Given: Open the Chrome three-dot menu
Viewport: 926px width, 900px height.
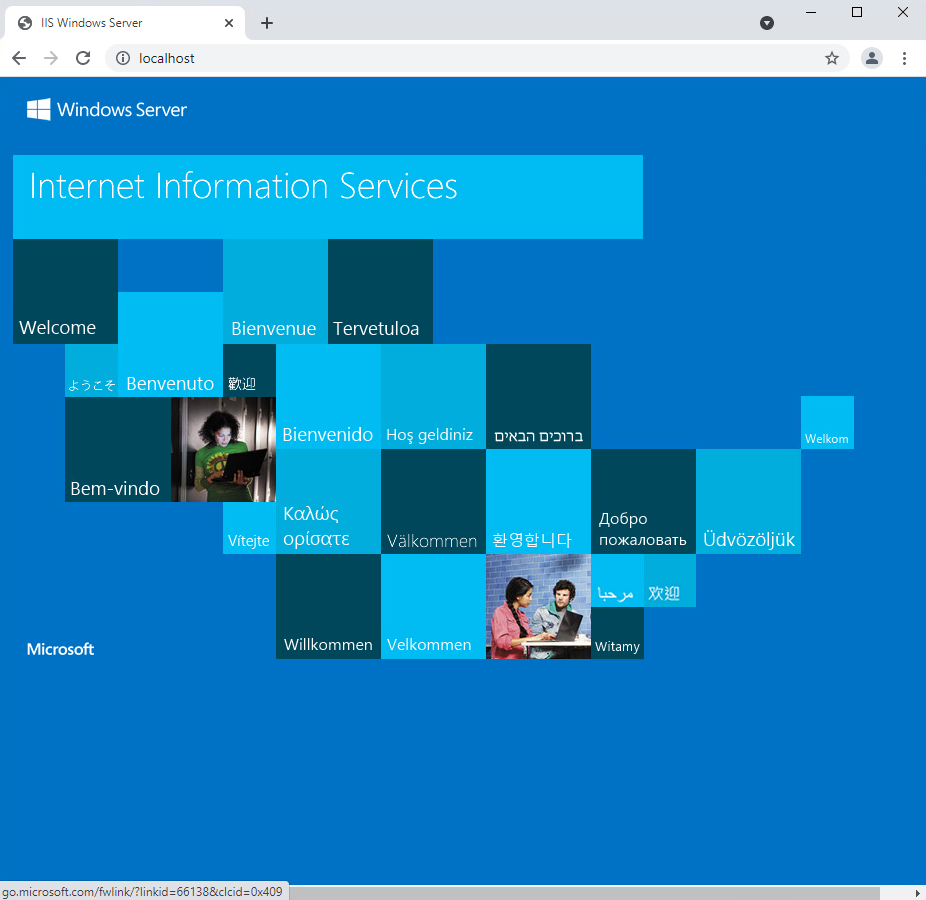Looking at the screenshot, I should [x=904, y=58].
